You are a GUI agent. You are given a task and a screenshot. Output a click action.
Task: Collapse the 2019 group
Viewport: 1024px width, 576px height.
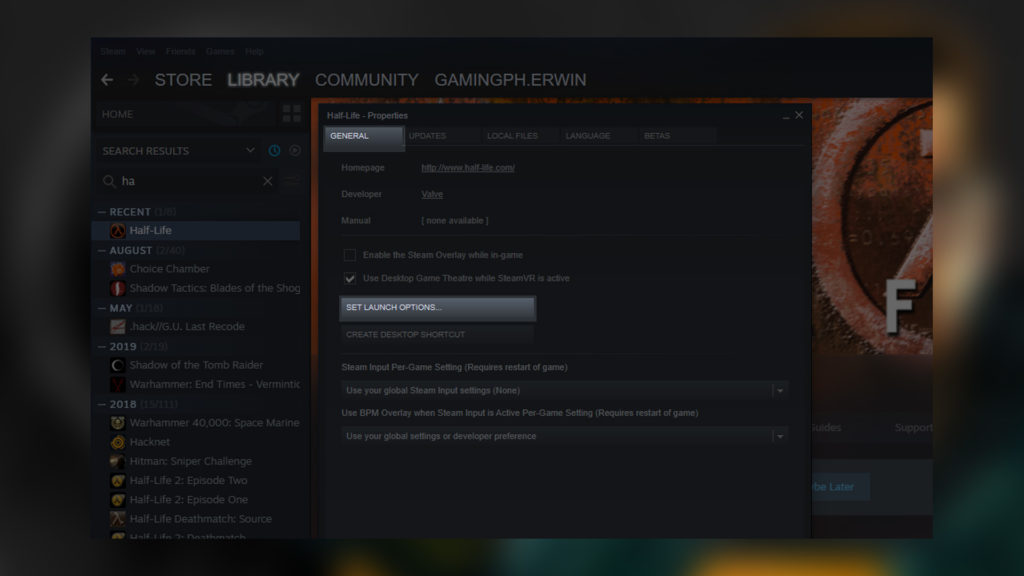click(x=102, y=346)
